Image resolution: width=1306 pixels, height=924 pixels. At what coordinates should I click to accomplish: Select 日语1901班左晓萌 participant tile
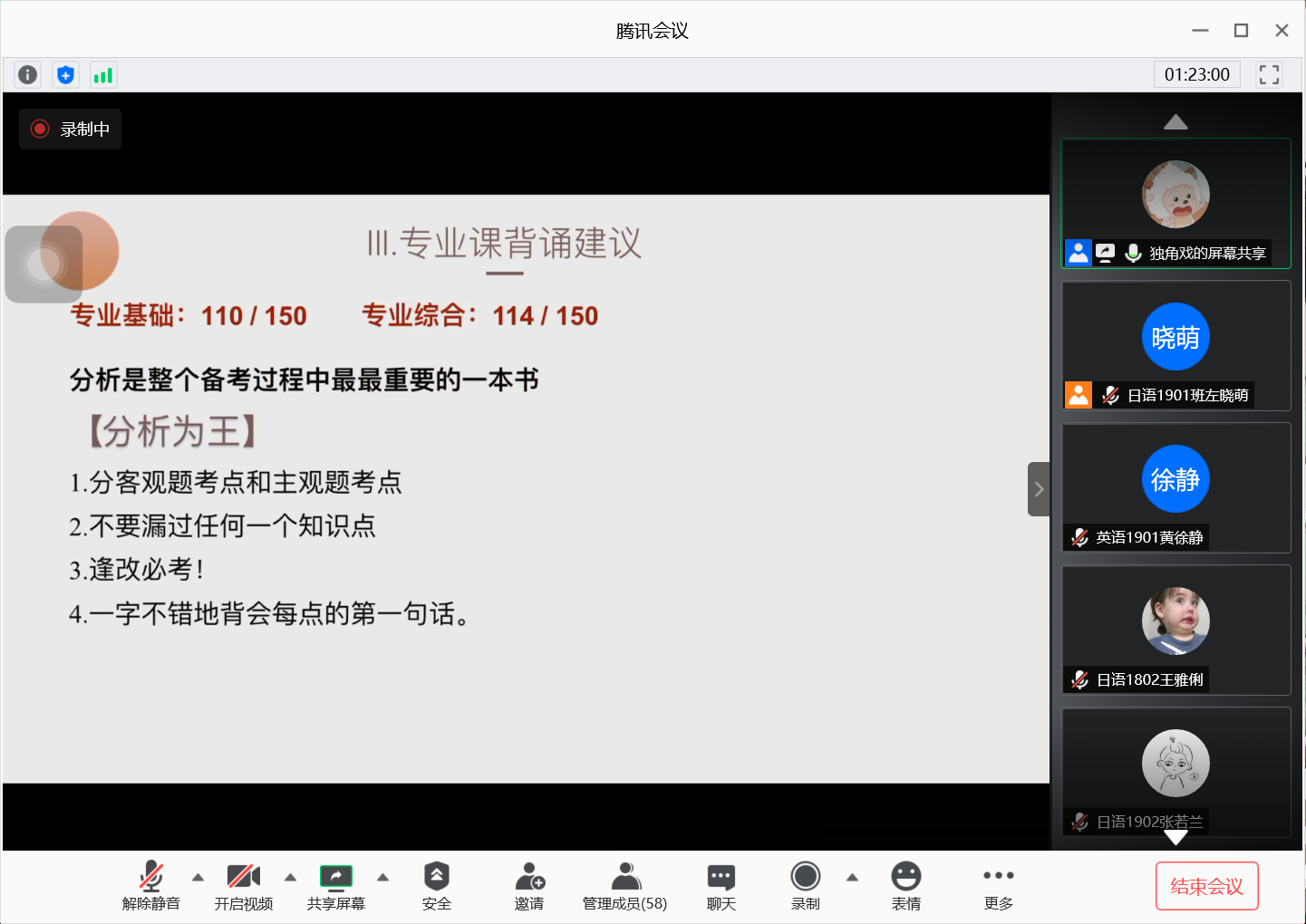1175,345
